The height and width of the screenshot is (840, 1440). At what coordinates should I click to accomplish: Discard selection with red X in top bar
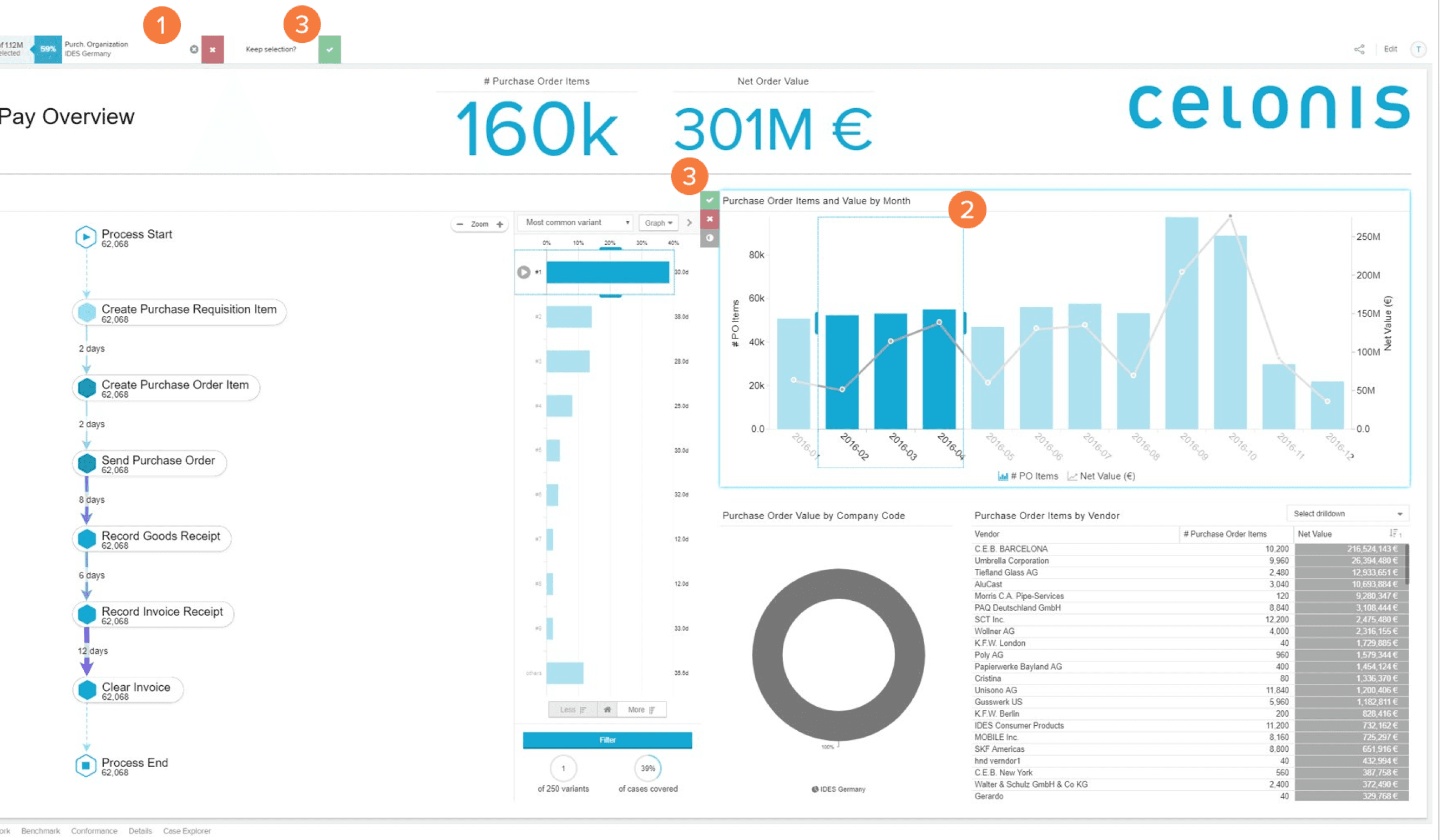pos(213,49)
